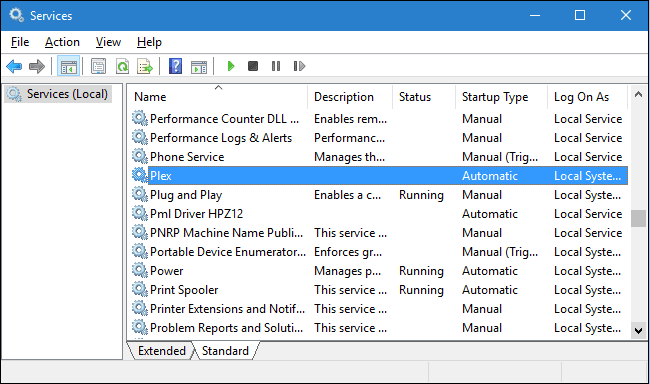Image resolution: width=650 pixels, height=384 pixels.
Task: Click gear icon beside Print Spooler
Action: 140,290
